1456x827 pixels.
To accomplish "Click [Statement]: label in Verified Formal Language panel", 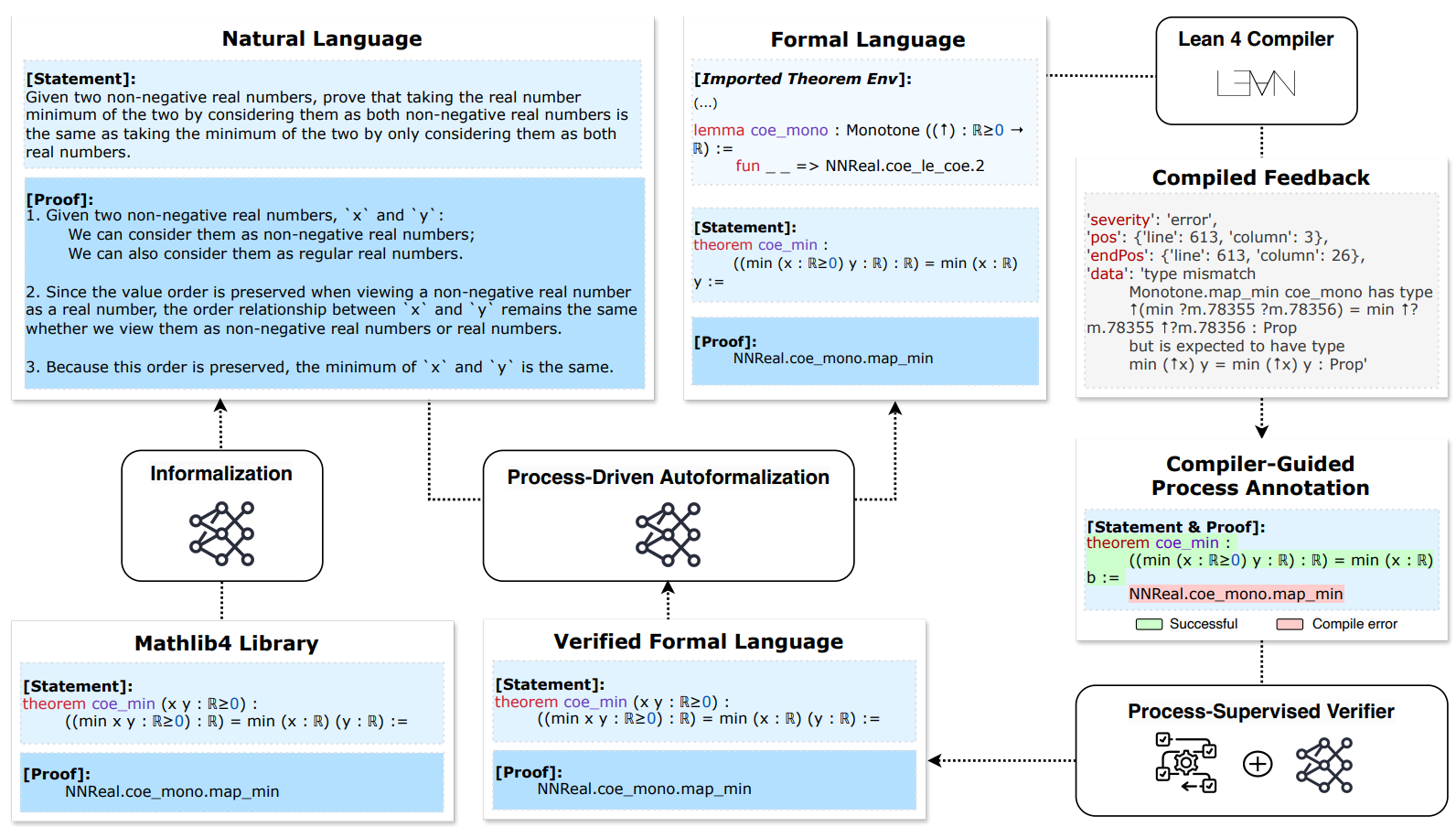I will click(x=550, y=684).
